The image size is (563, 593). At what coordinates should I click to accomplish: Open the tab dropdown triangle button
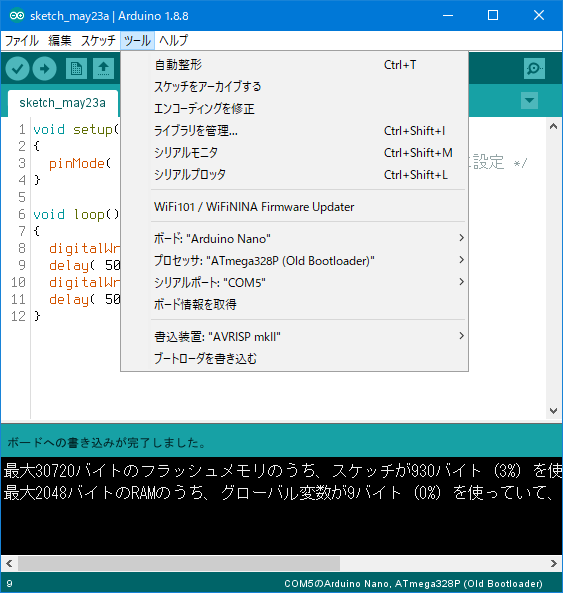point(529,101)
